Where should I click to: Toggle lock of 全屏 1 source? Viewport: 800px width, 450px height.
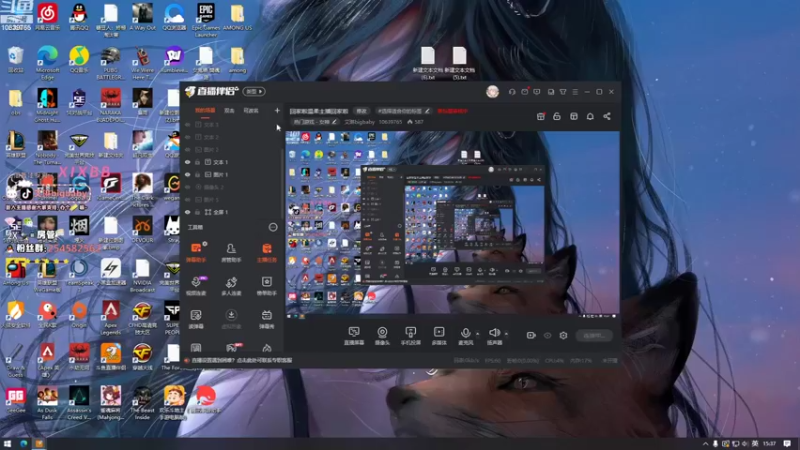(197, 212)
